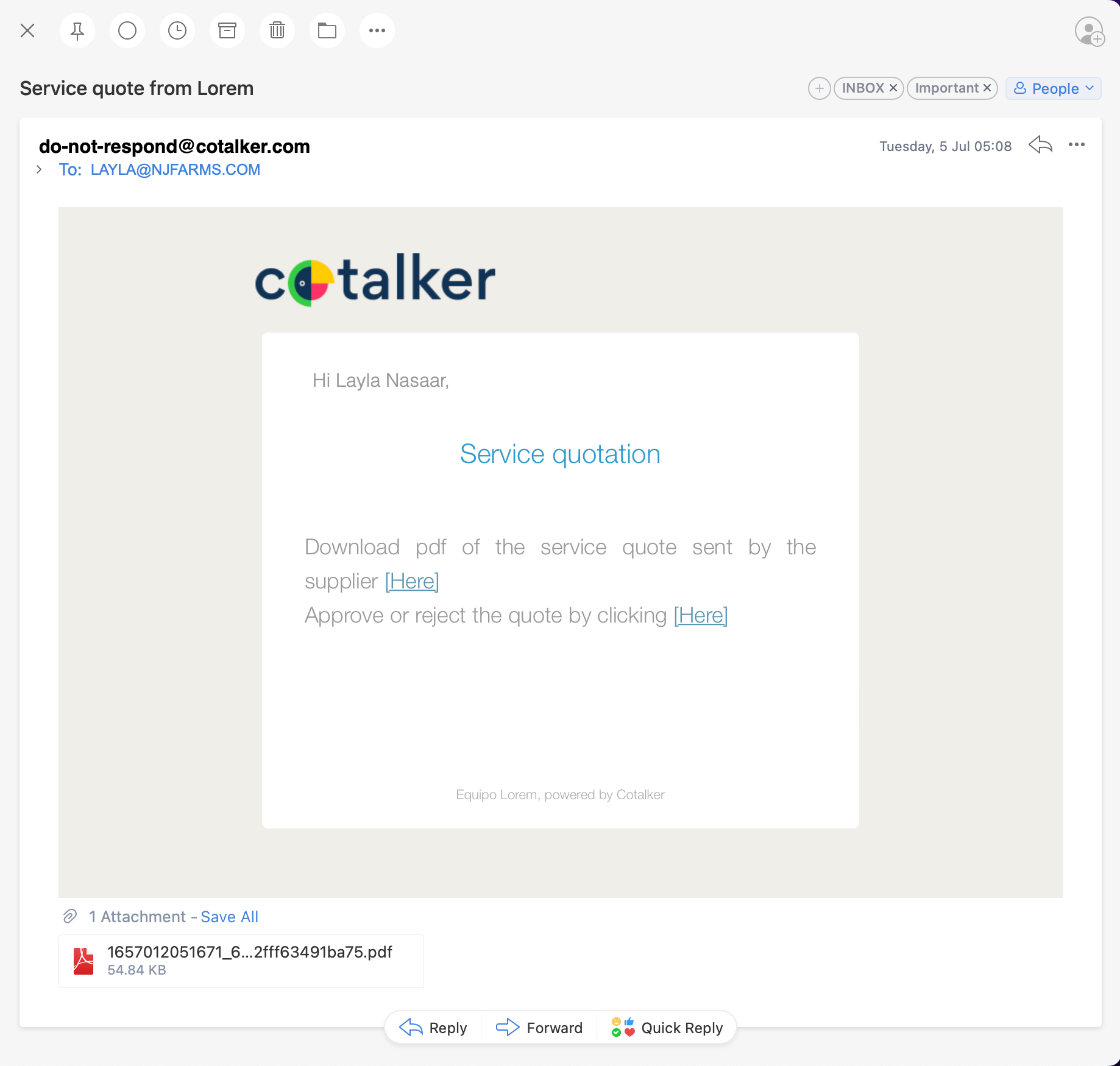1120x1066 pixels.
Task: Click the Service quotation heading
Action: pyautogui.click(x=560, y=454)
